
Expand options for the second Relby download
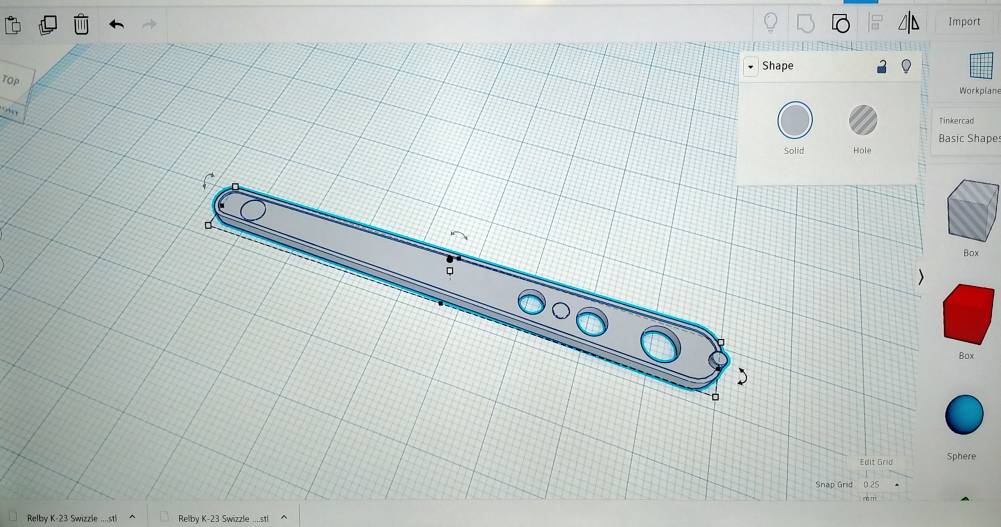click(x=284, y=517)
